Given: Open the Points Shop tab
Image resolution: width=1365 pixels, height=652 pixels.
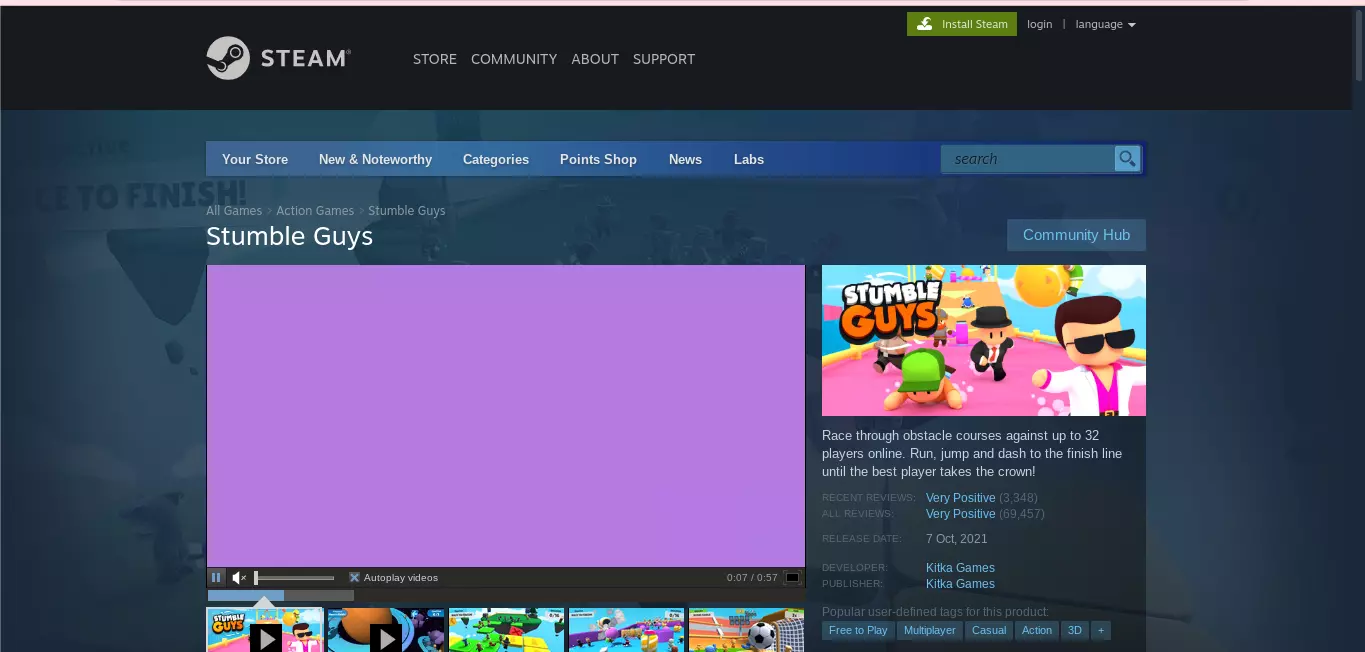Looking at the screenshot, I should [x=598, y=159].
